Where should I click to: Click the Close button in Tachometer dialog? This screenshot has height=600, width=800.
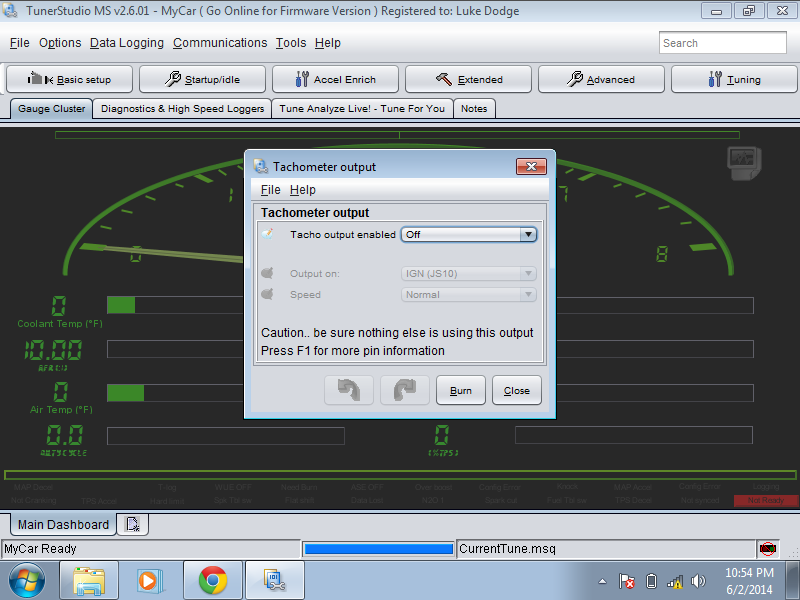(x=516, y=390)
